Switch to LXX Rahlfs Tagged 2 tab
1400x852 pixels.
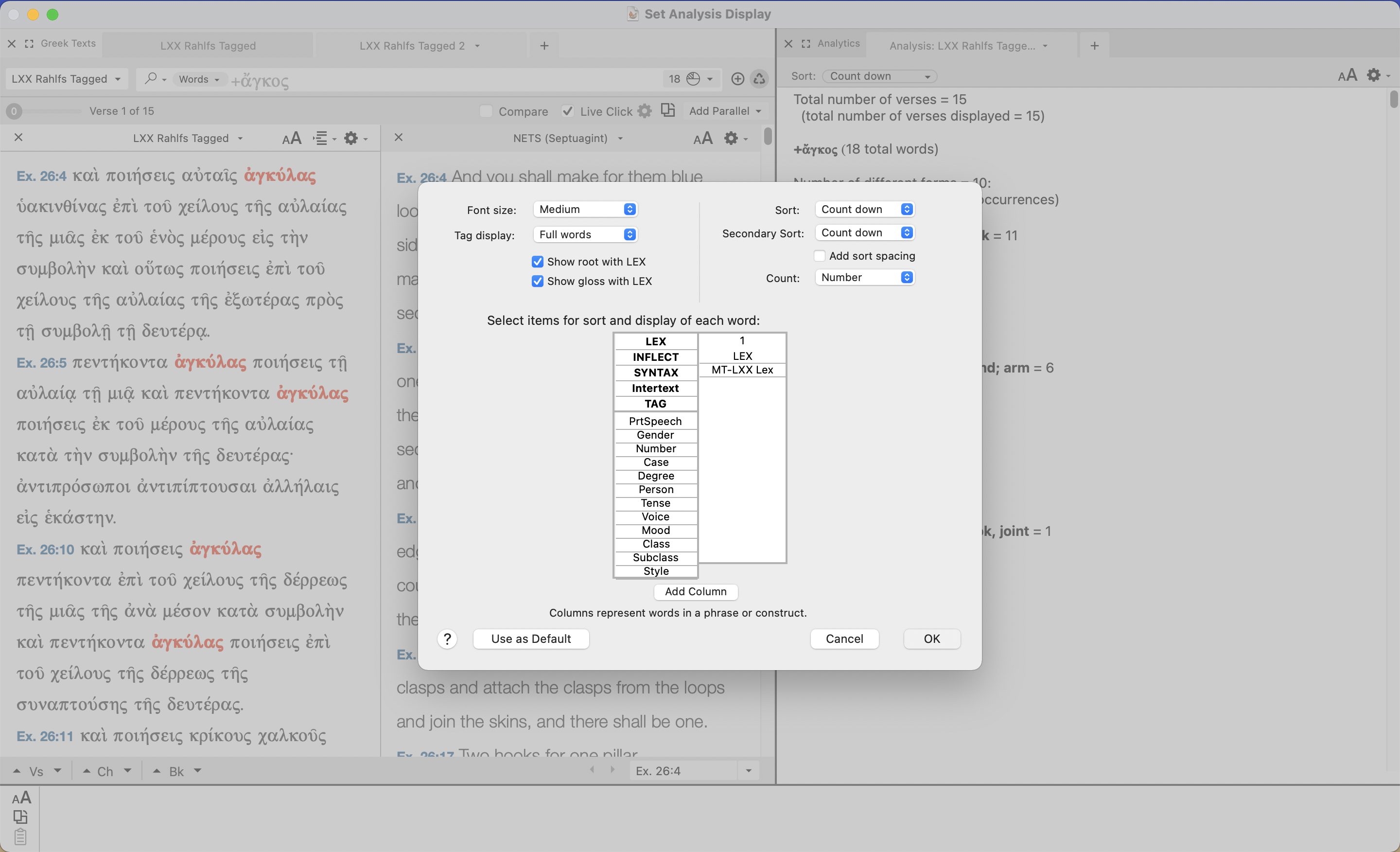click(412, 46)
